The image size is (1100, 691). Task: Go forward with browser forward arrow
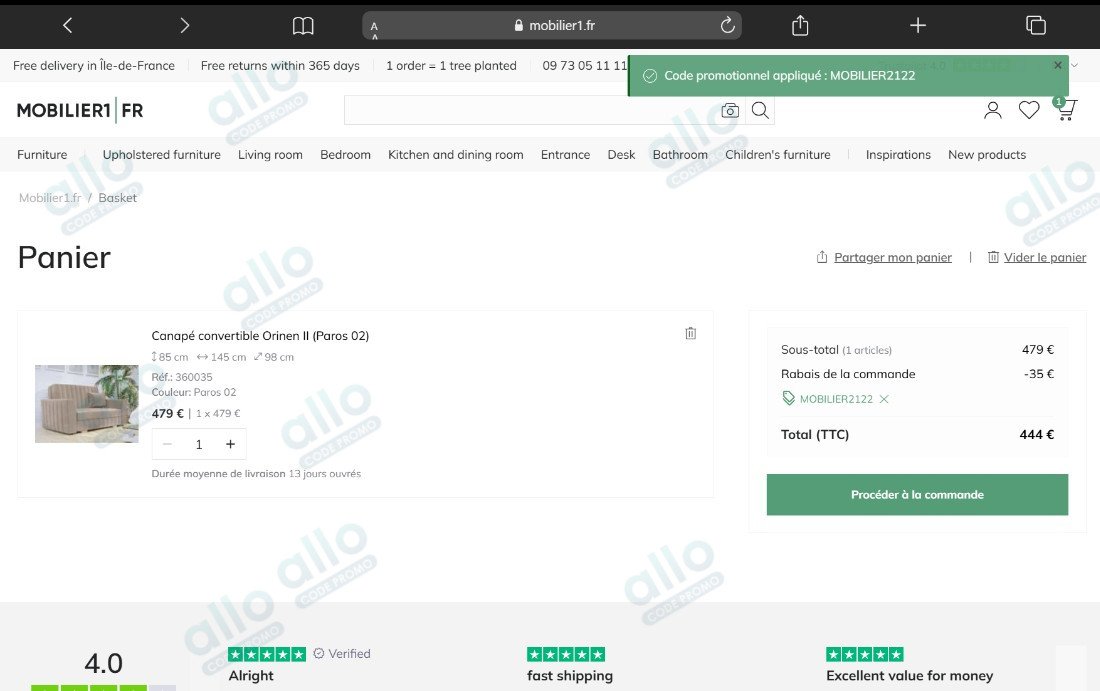click(x=185, y=25)
